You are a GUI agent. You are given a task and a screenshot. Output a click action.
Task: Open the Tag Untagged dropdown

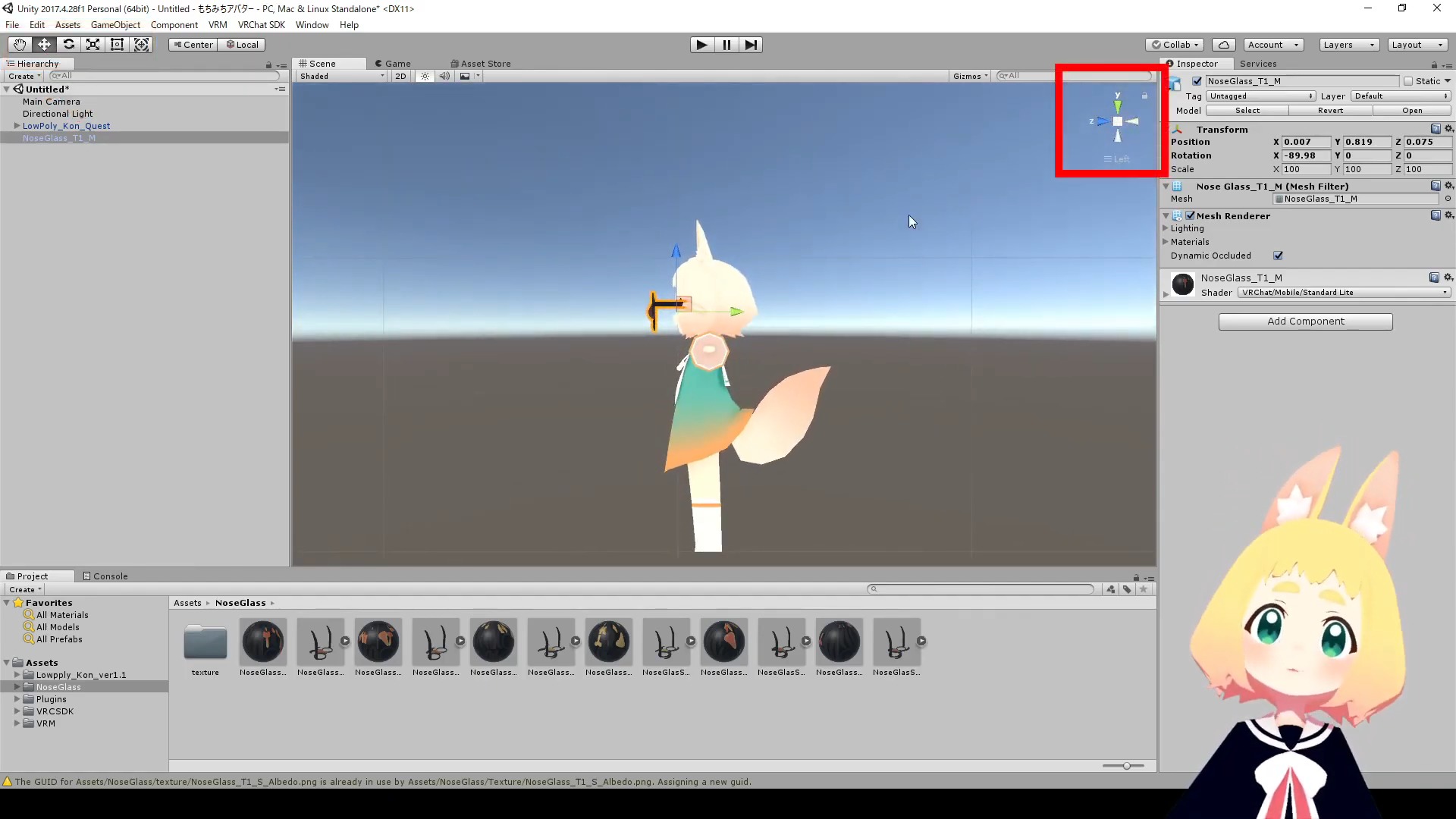coord(1260,96)
